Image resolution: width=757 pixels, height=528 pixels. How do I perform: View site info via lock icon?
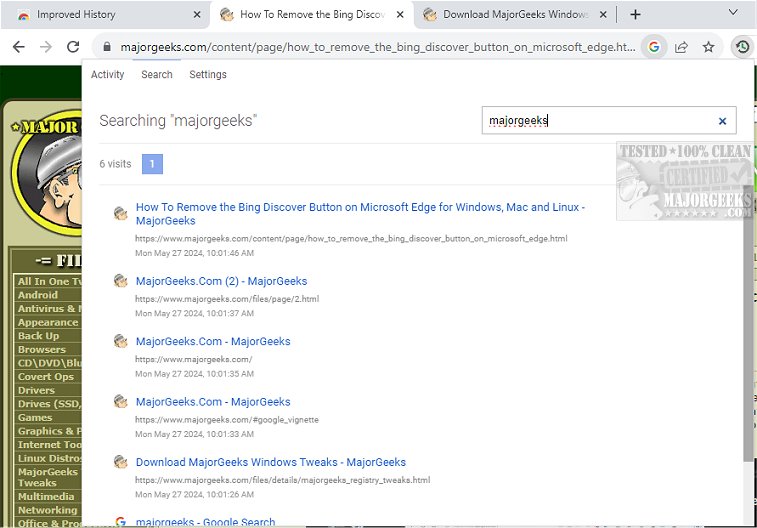tap(107, 47)
